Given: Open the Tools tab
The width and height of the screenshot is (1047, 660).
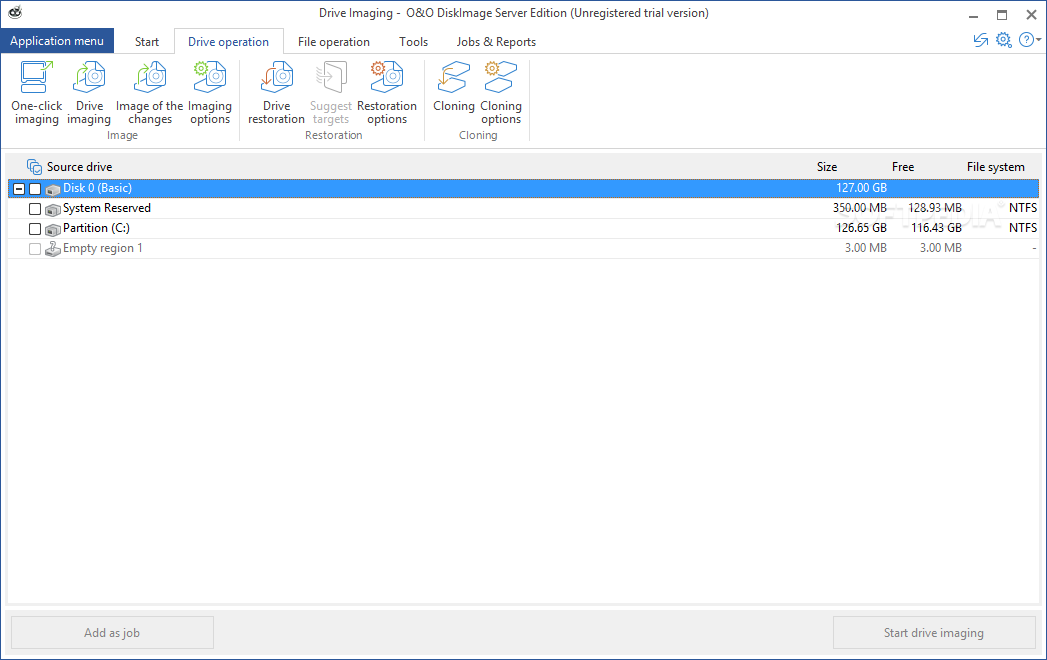Looking at the screenshot, I should (x=413, y=41).
